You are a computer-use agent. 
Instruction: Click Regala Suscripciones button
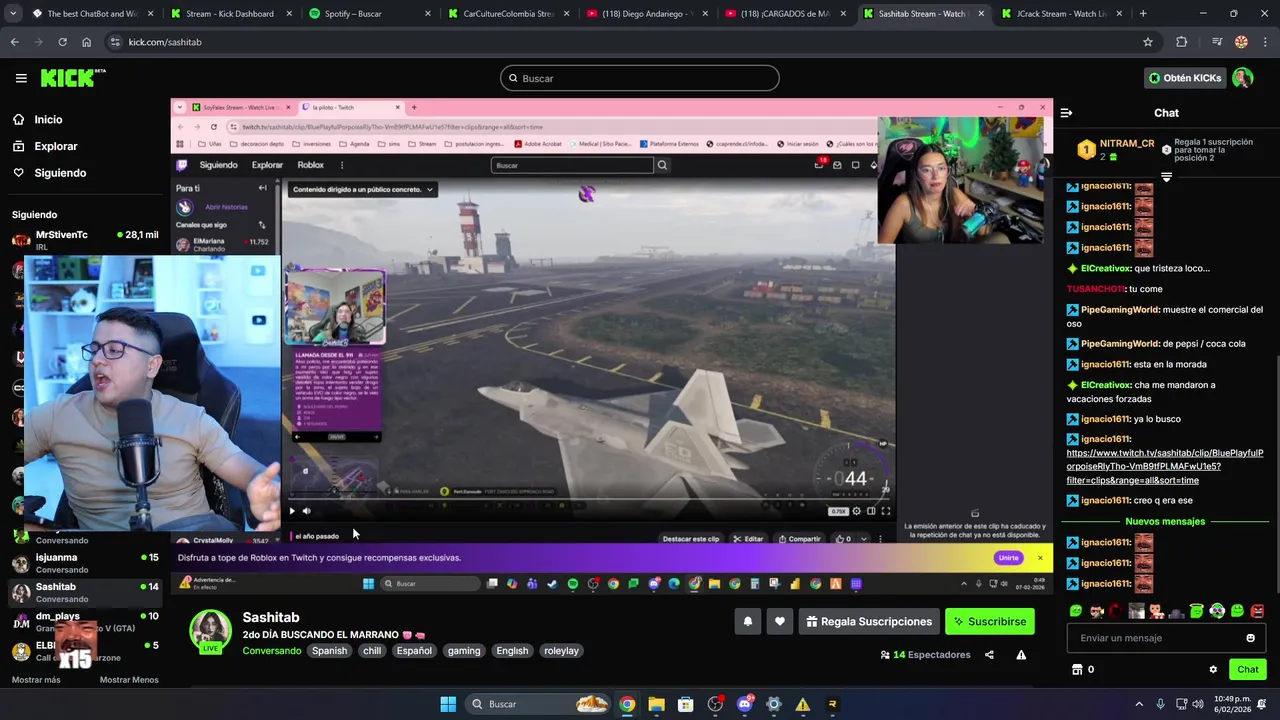868,622
